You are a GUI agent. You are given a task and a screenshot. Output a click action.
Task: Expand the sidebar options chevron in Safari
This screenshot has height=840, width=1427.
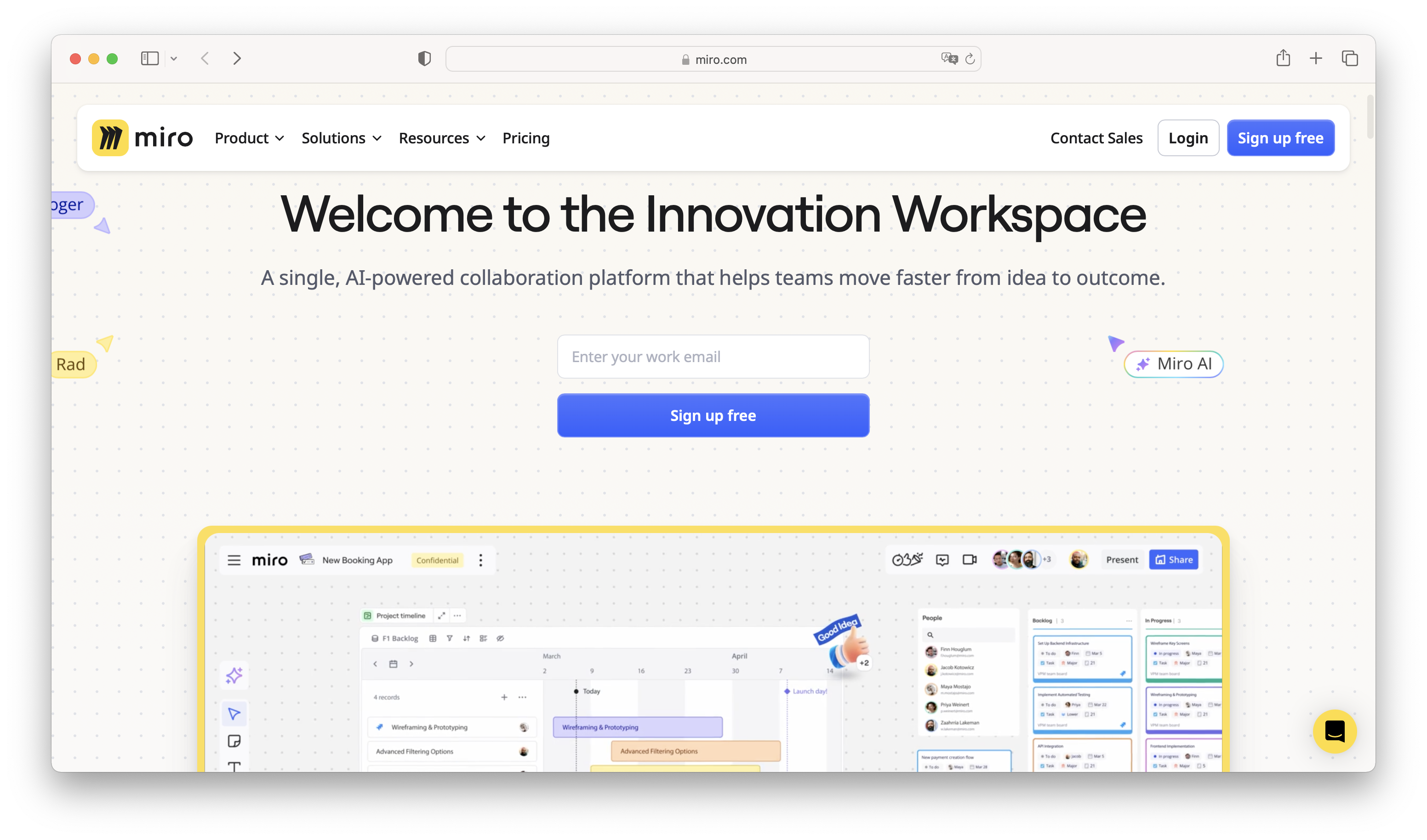click(x=174, y=59)
